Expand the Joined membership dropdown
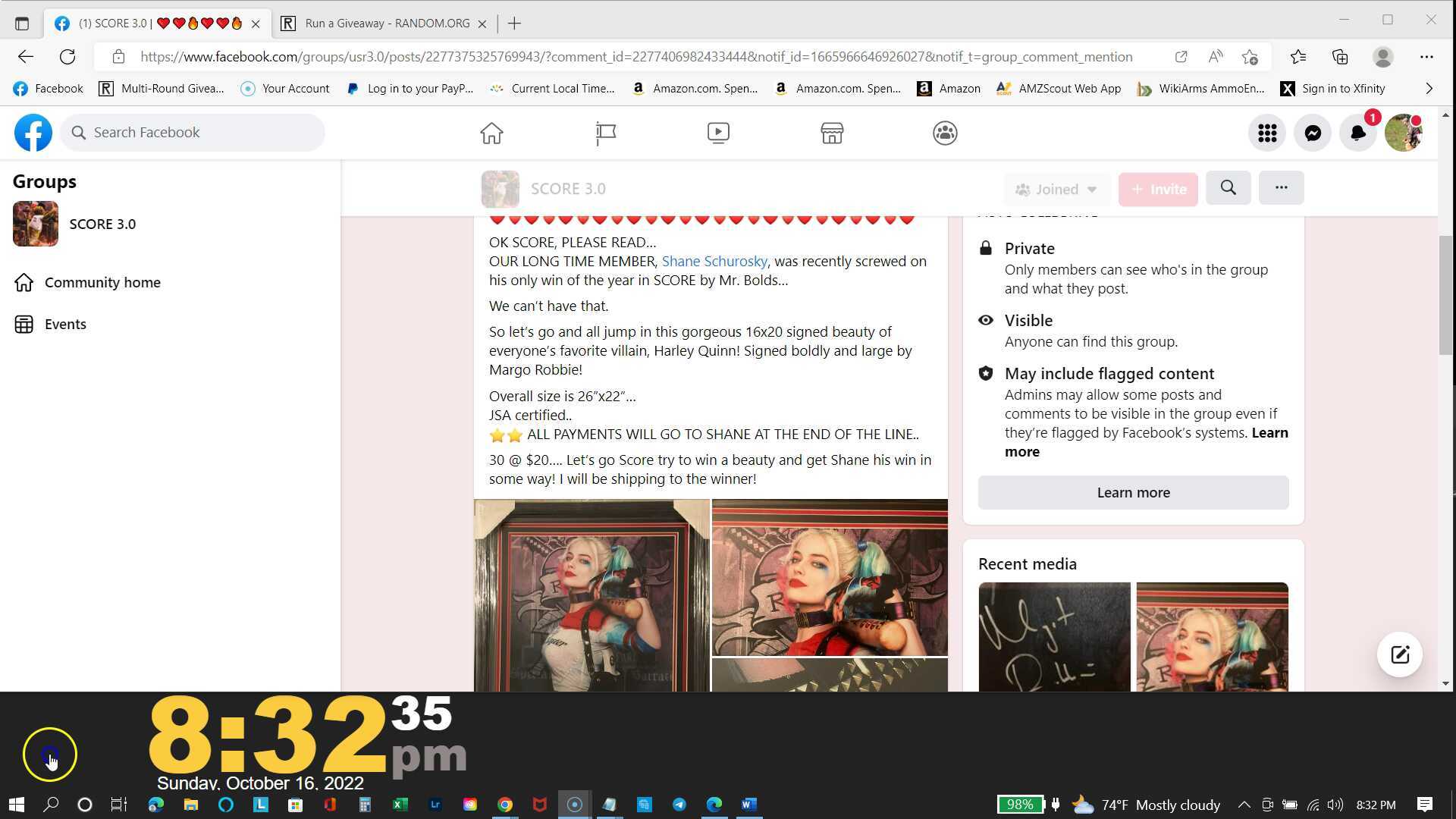 1056,189
